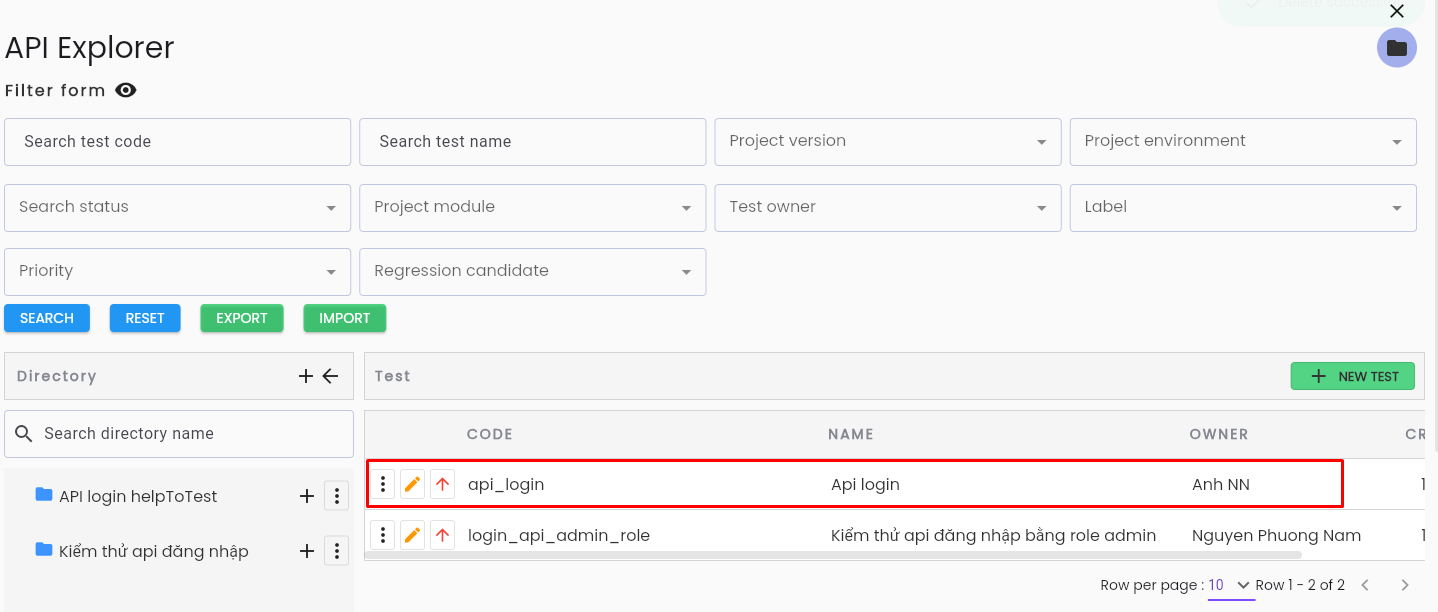Open the Label dropdown
The height and width of the screenshot is (612, 1438).
coord(1243,208)
